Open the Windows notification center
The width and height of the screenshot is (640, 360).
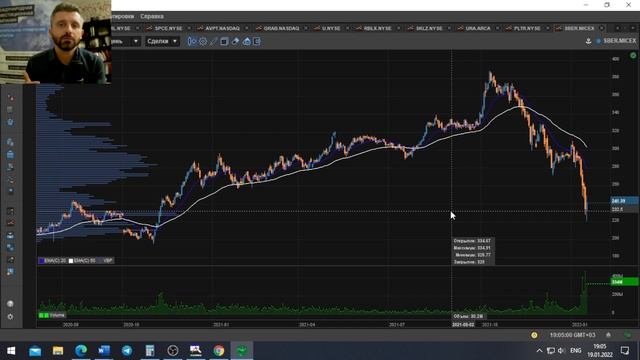[x=625, y=351]
